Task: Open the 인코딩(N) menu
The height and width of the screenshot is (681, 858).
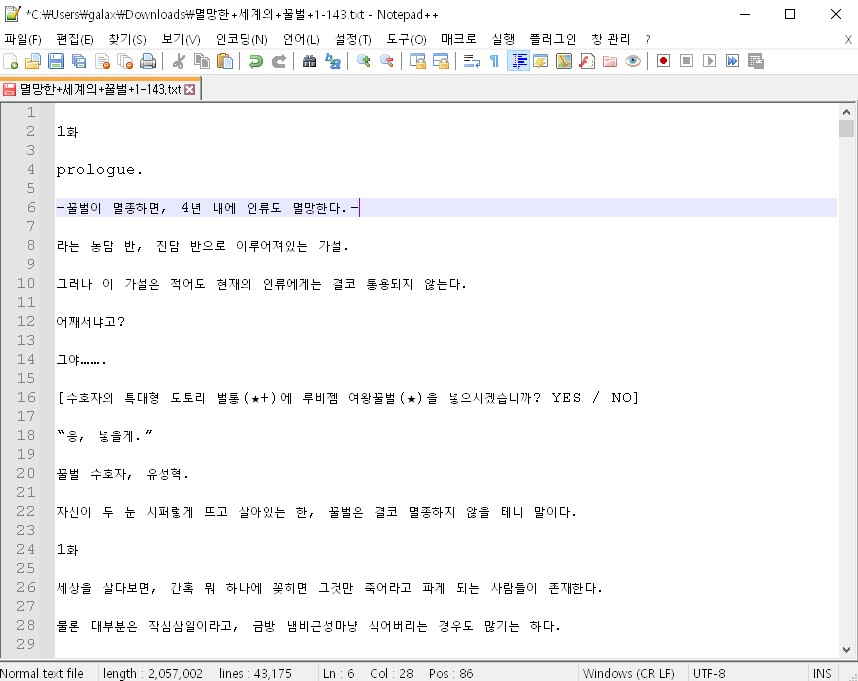Action: tap(242, 39)
